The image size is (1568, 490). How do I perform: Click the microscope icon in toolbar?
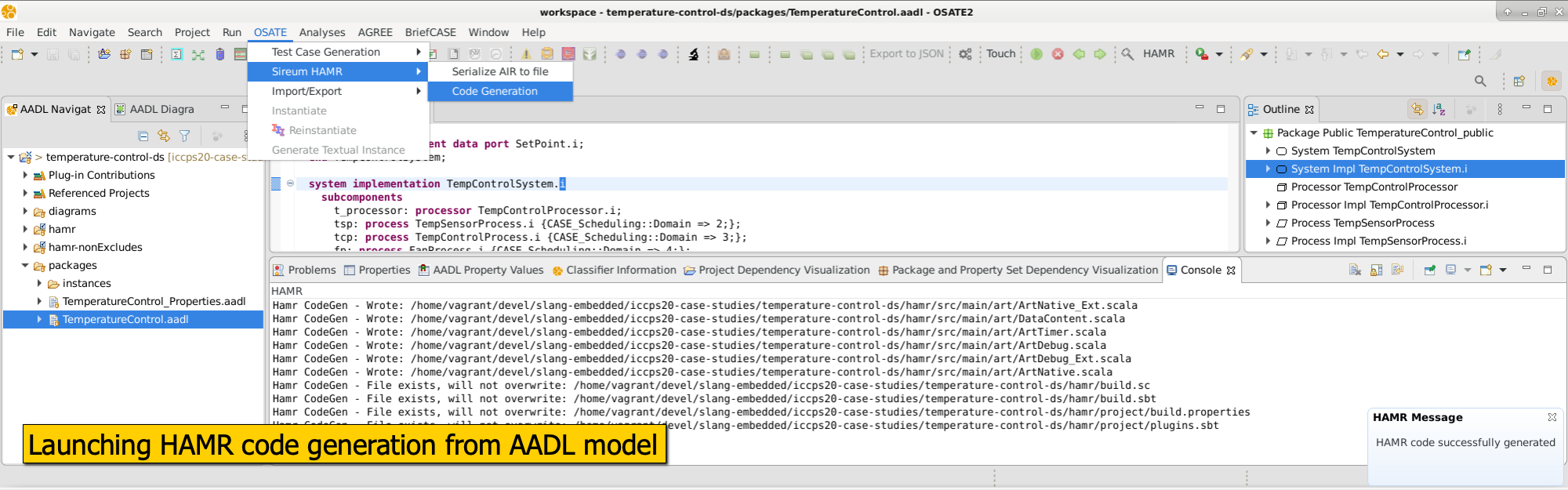coord(693,54)
